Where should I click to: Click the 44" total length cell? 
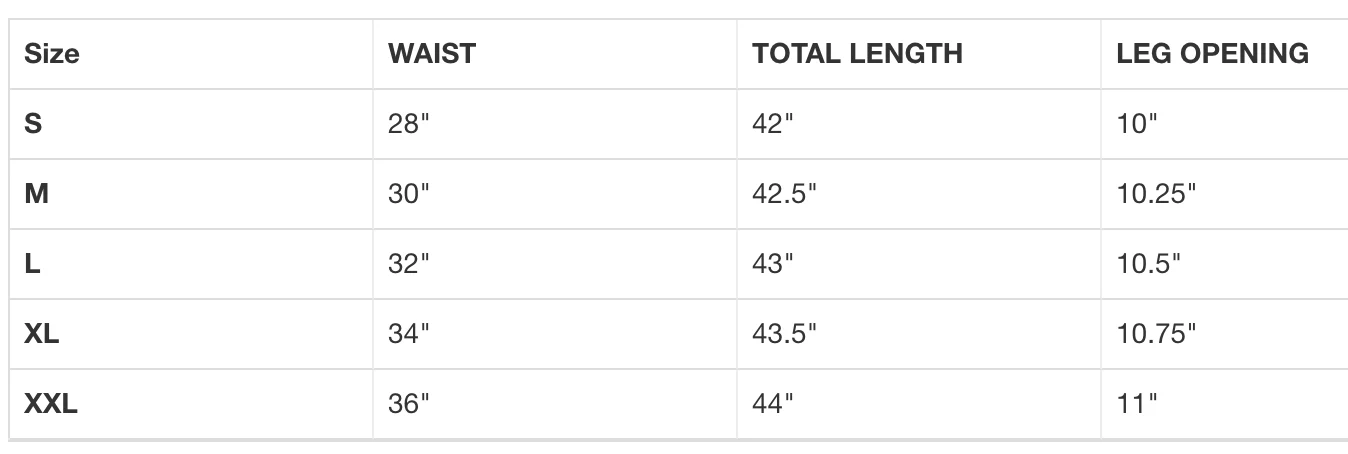point(772,404)
